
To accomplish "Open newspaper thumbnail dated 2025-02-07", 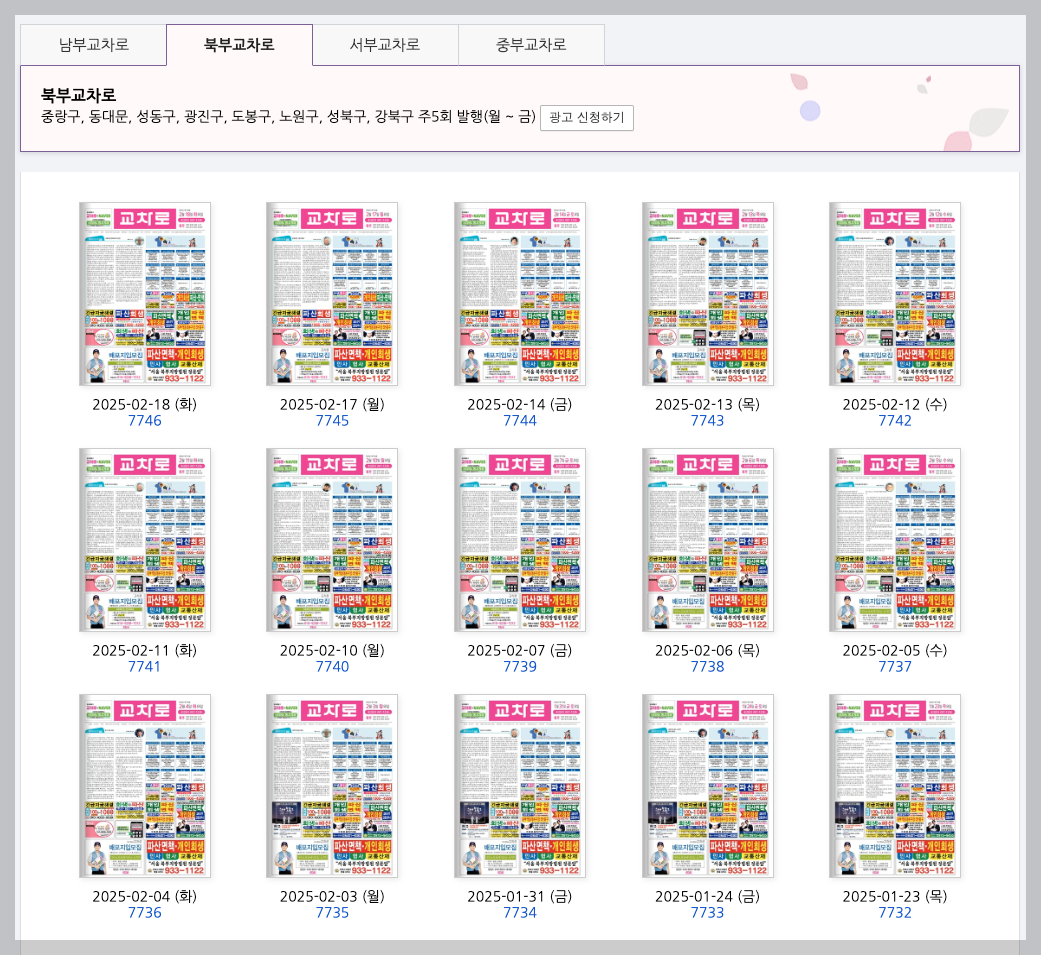I will tap(520, 540).
